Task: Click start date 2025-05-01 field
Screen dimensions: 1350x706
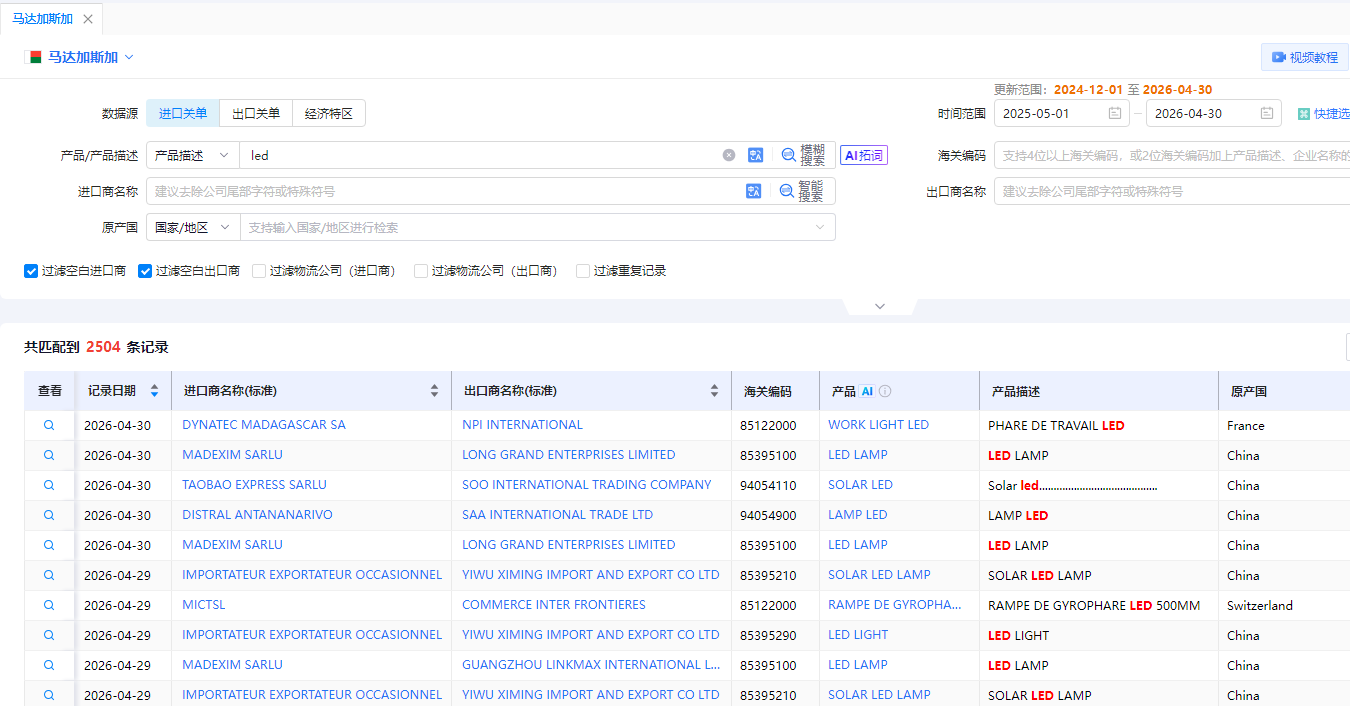Action: [1062, 113]
